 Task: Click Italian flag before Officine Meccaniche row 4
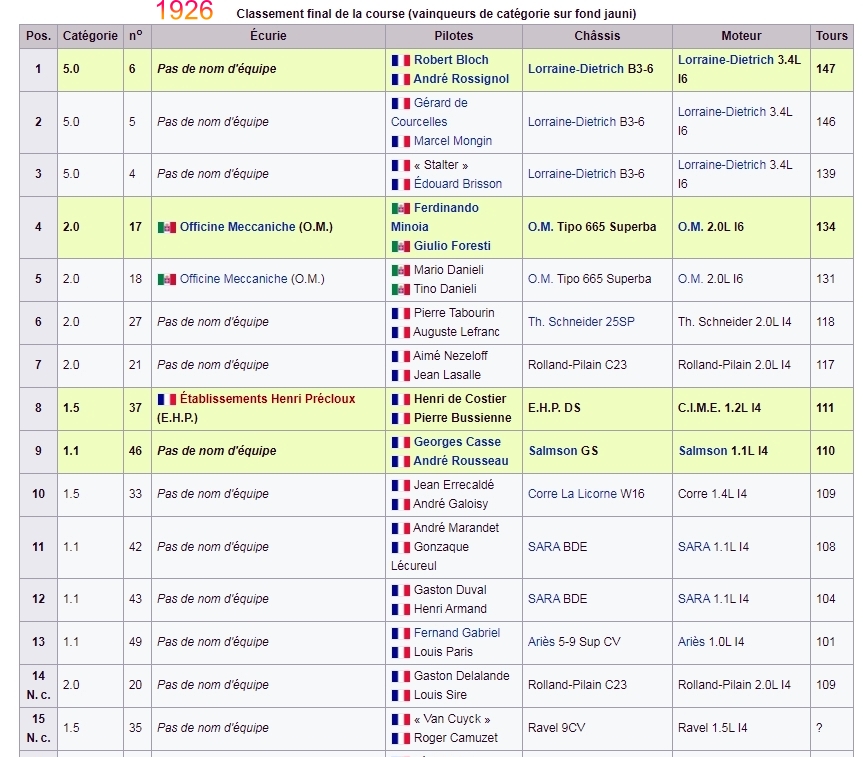click(x=167, y=227)
